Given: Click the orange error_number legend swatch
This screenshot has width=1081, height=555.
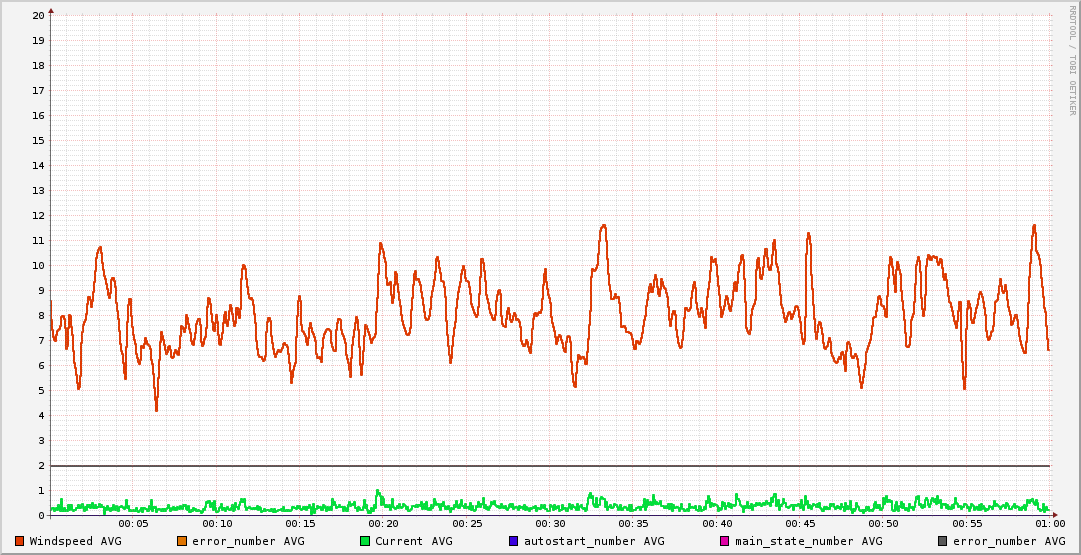Looking at the screenshot, I should click(x=182, y=541).
